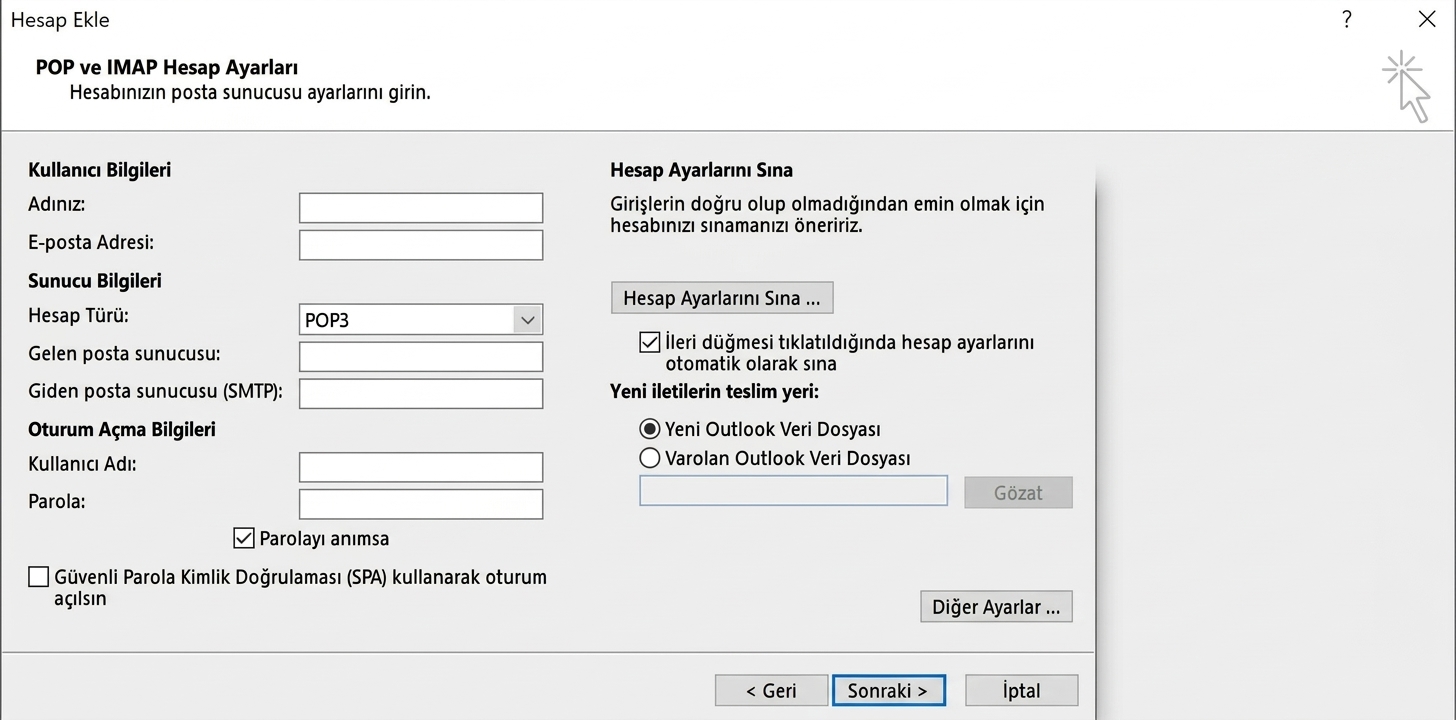Select Yeni Outlook Veri Dosyası radio option
Viewport: 1456px width, 720px height.
point(650,429)
